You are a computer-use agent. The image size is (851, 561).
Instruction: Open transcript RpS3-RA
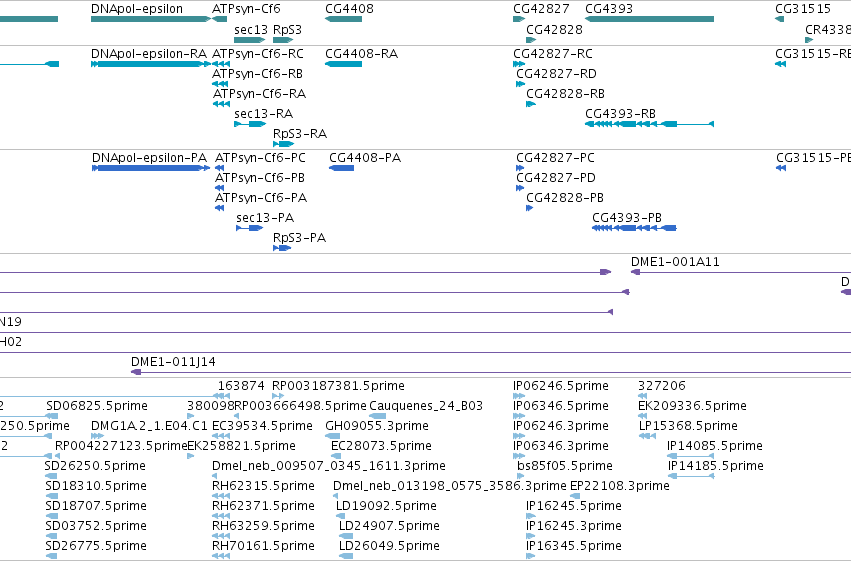[300, 134]
